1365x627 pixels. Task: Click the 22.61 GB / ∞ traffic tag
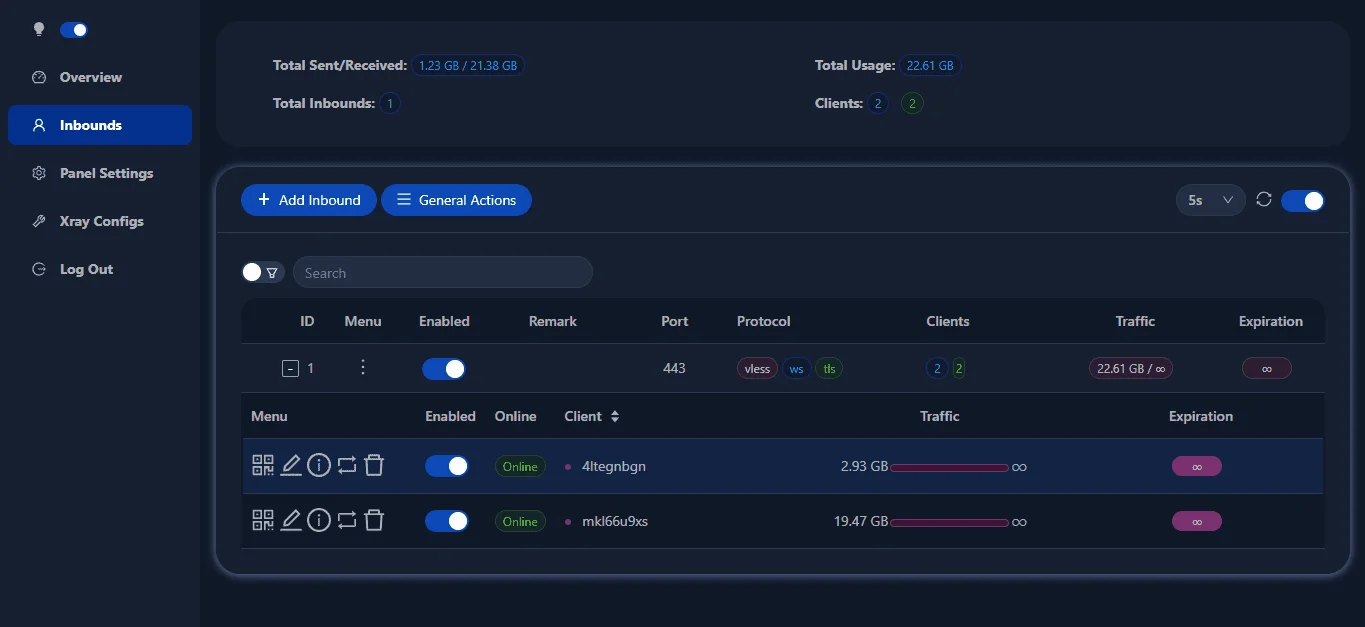(1130, 368)
